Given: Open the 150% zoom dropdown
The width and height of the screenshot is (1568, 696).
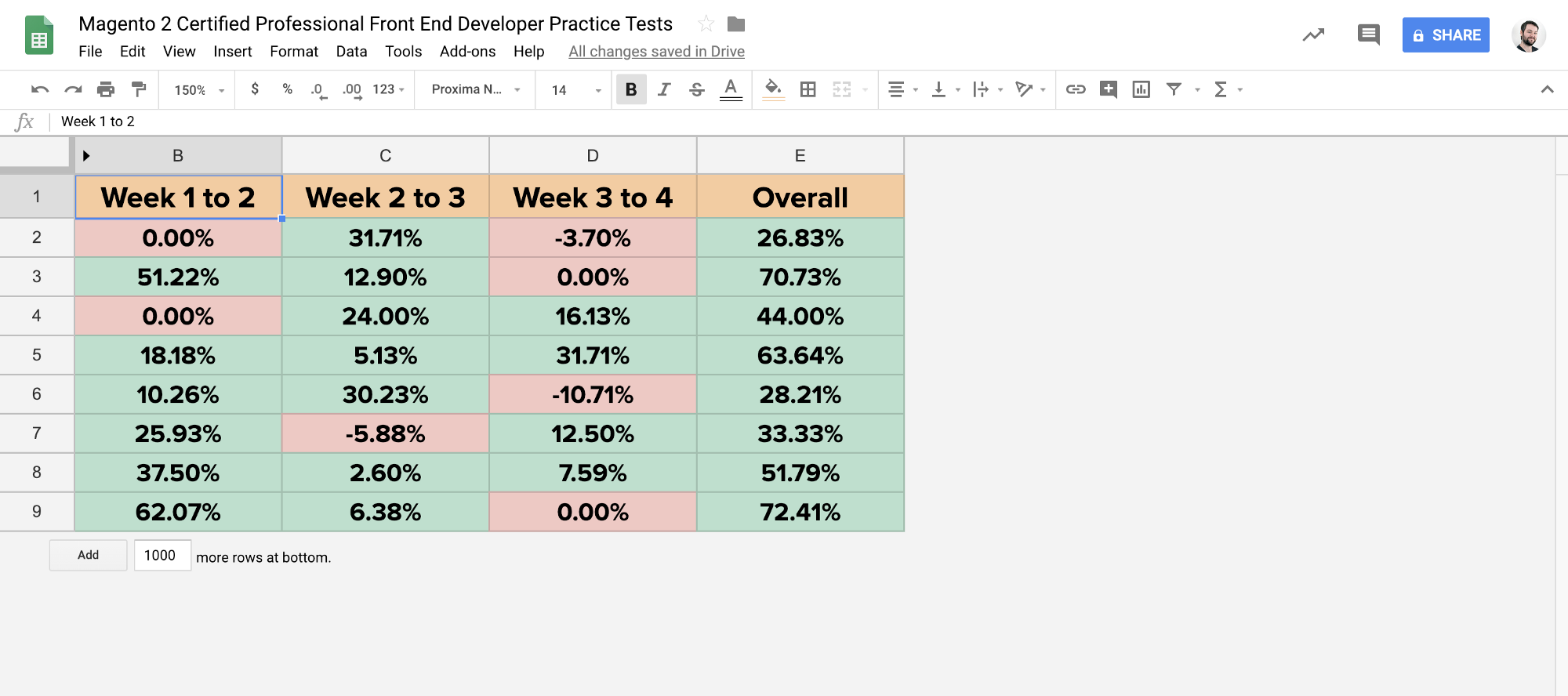Looking at the screenshot, I should 199,90.
